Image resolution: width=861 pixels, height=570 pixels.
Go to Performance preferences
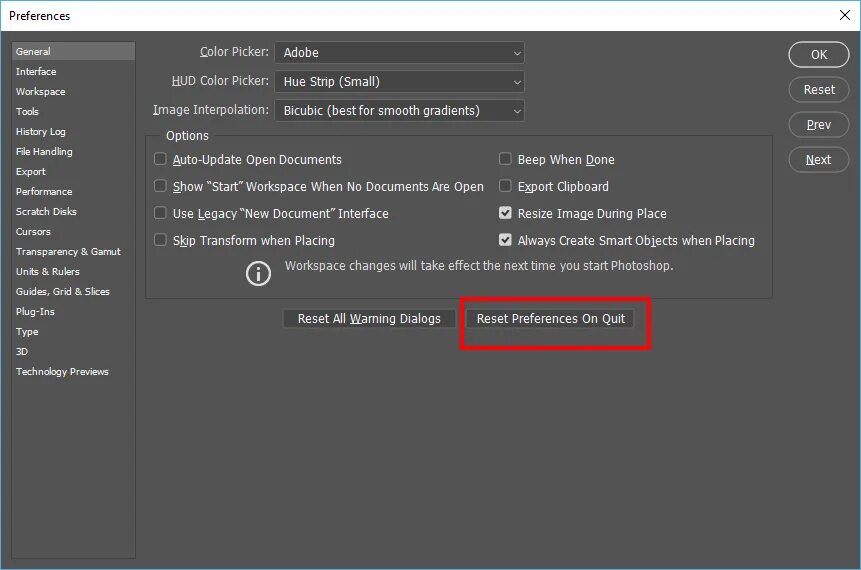[73, 192]
